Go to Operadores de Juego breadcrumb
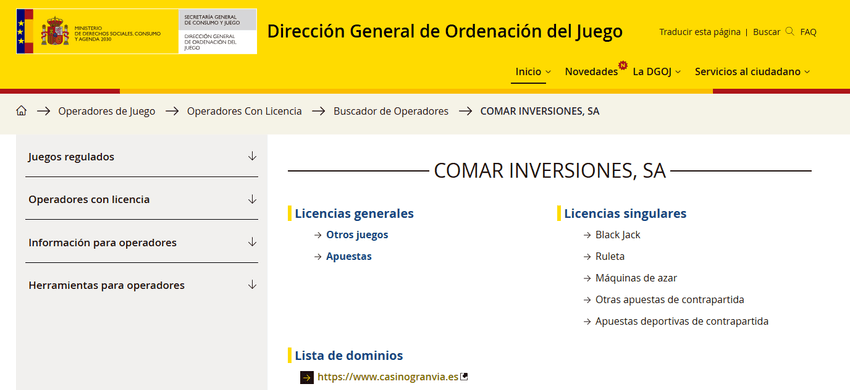The image size is (850, 390). [x=107, y=111]
